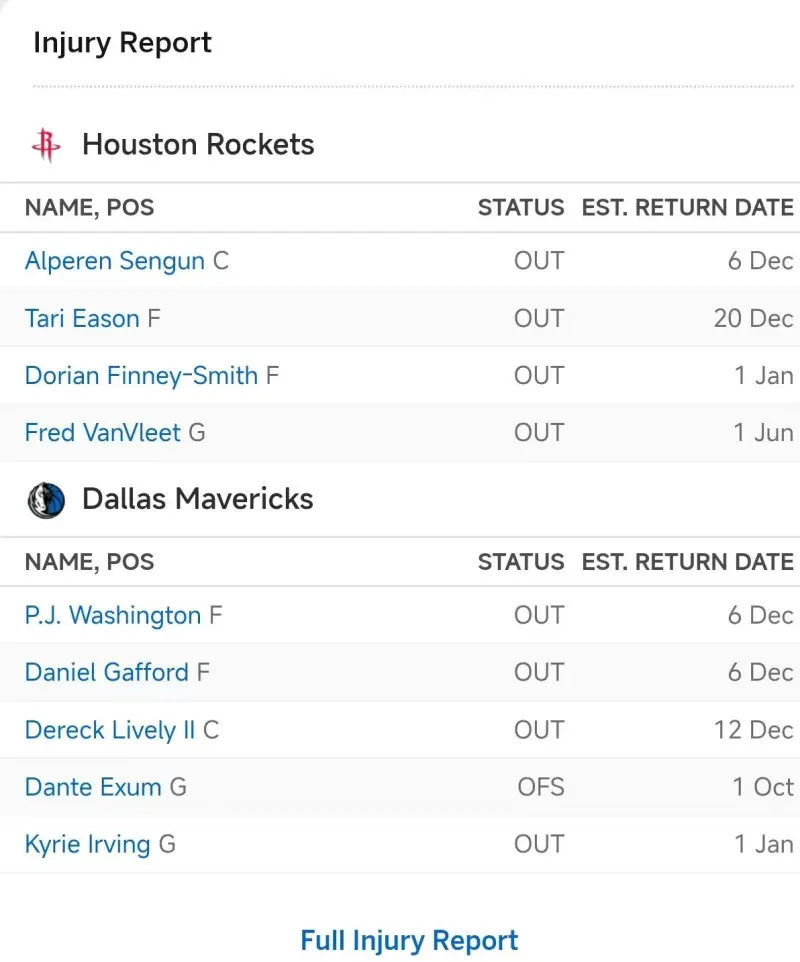Viewport: 800px width, 962px height.
Task: Click Dereck Lively II's name
Action: tap(110, 730)
